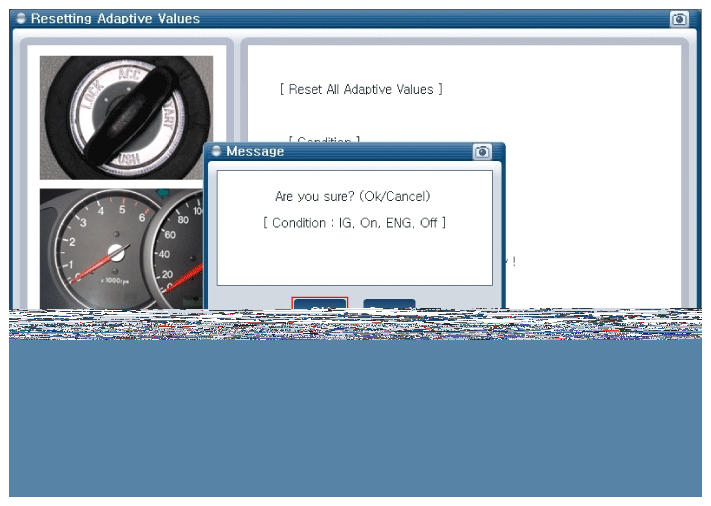Click the 'Are you sure? (Ok/Cancel)' text
711x506 pixels.
(353, 196)
